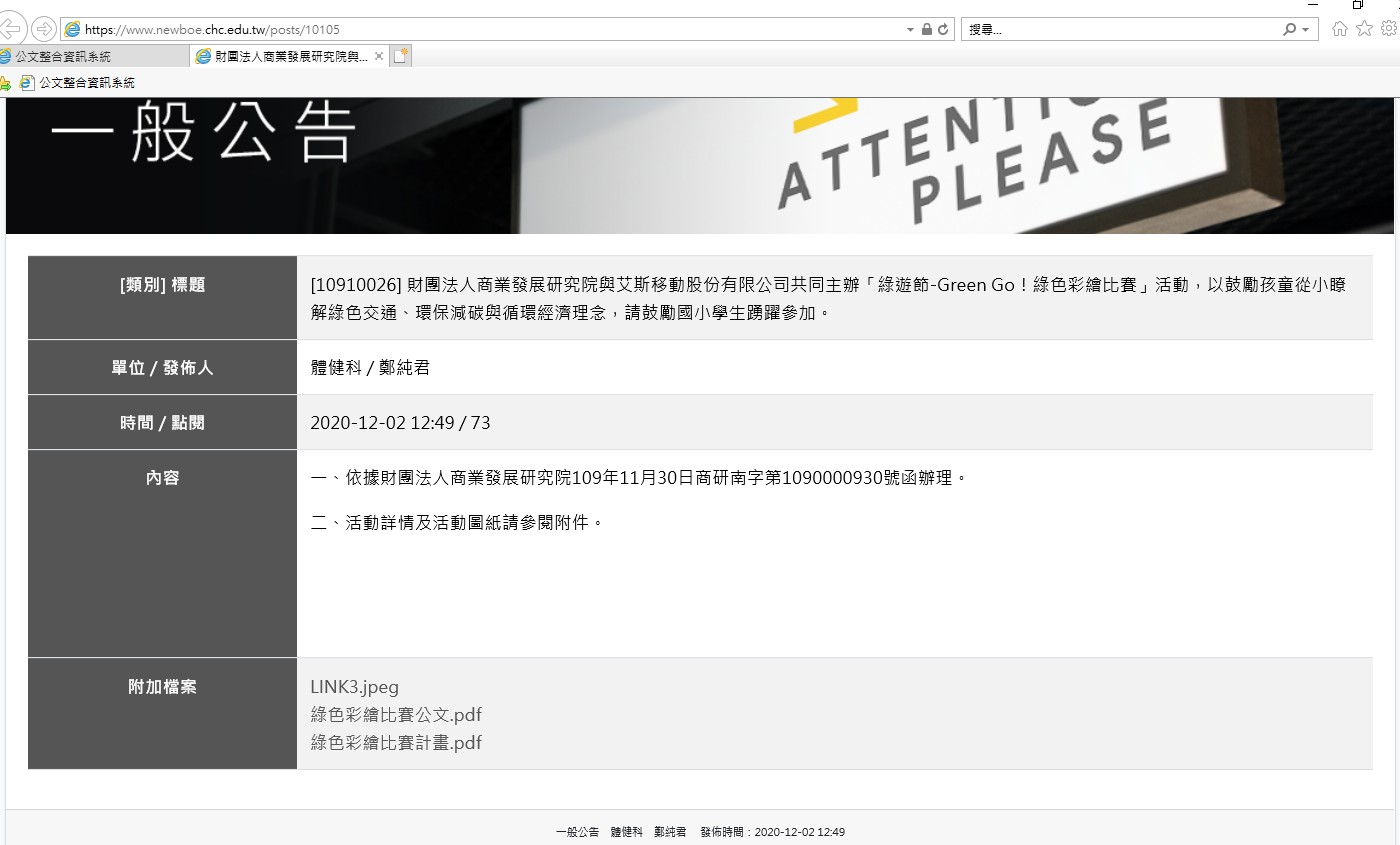This screenshot has height=845, width=1400.
Task: Open the browser Tools gear icon
Action: [x=1388, y=29]
